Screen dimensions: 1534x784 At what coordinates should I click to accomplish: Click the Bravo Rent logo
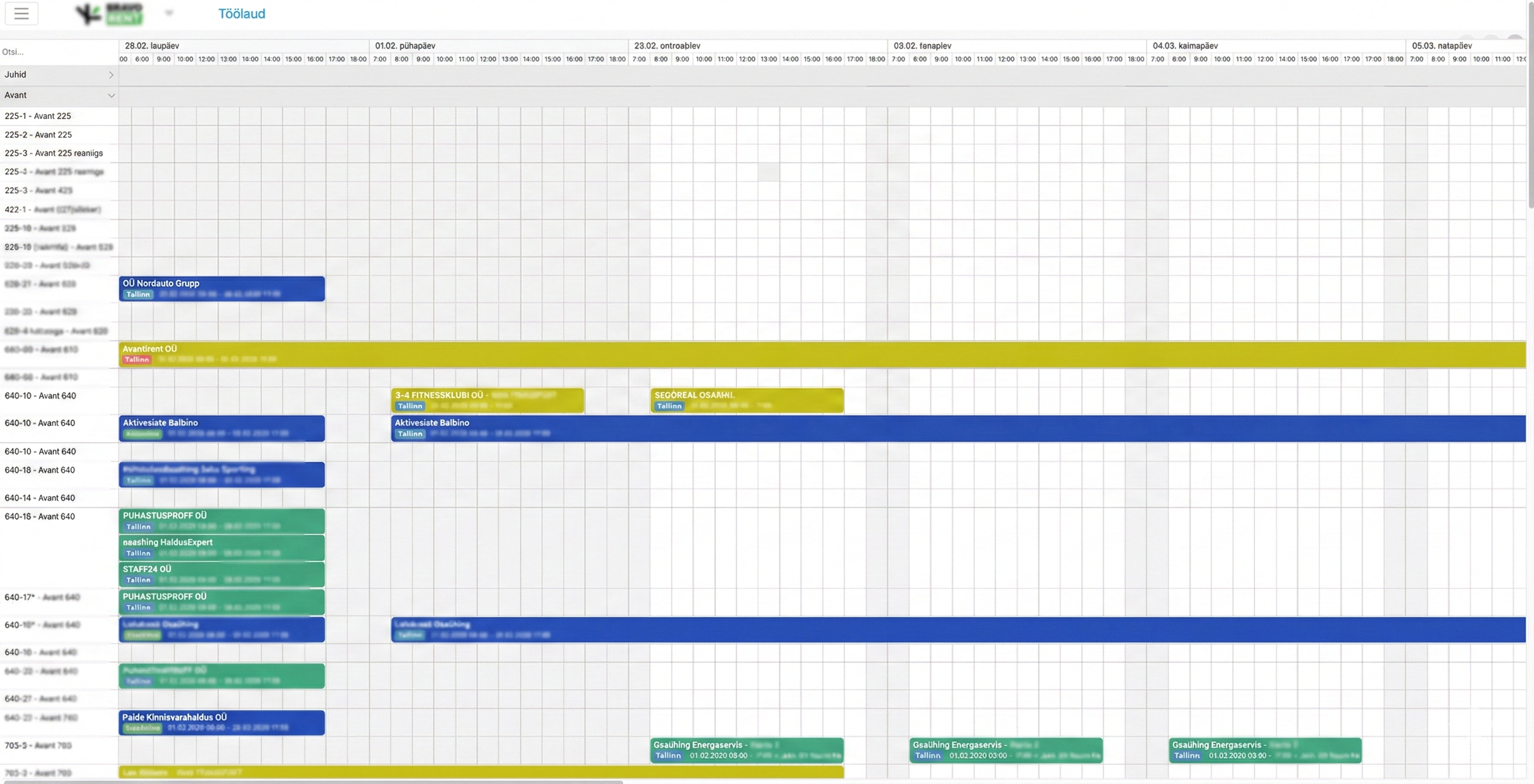click(x=110, y=14)
